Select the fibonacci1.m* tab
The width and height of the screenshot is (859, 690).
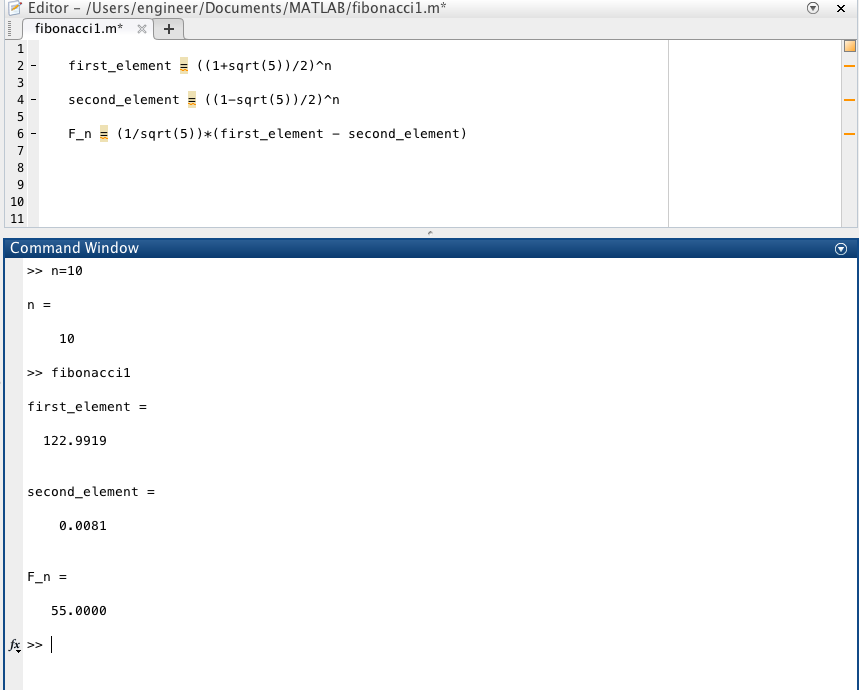click(x=78, y=29)
